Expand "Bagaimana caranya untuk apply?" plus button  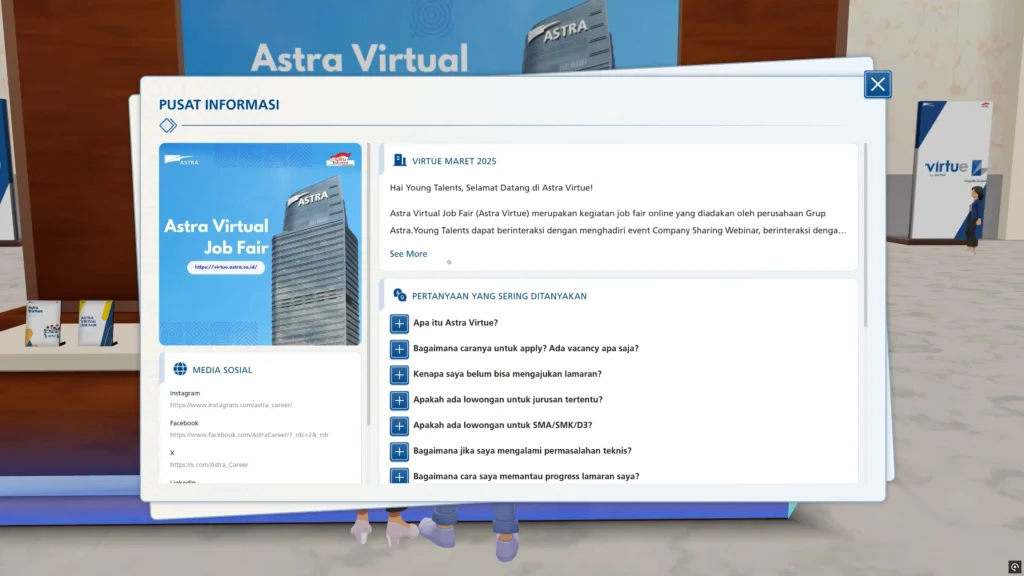(x=399, y=349)
